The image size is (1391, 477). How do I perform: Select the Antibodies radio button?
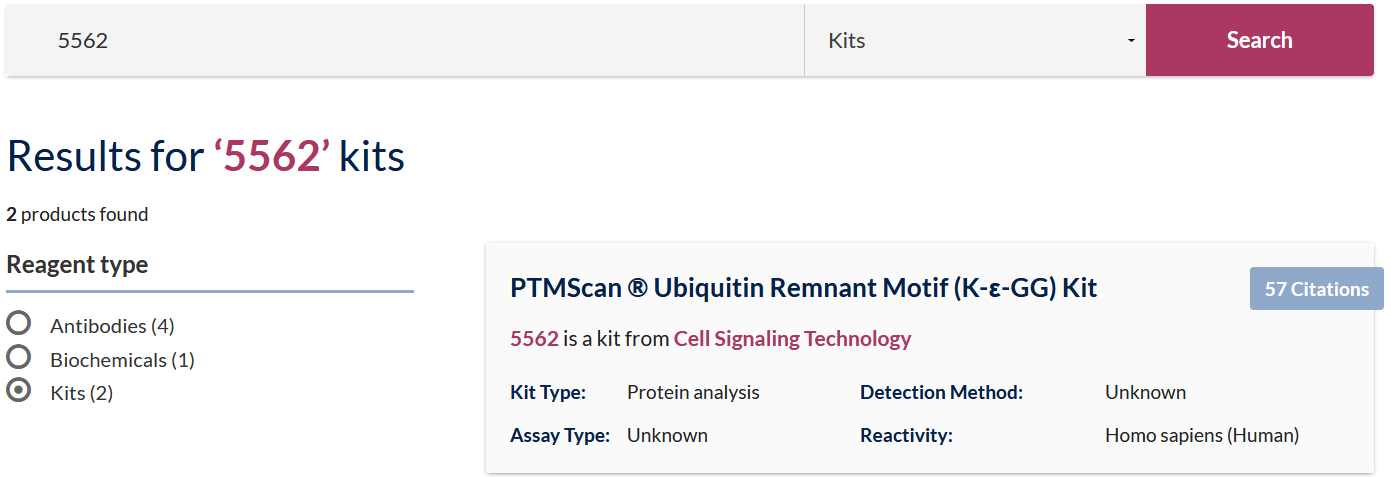18,323
